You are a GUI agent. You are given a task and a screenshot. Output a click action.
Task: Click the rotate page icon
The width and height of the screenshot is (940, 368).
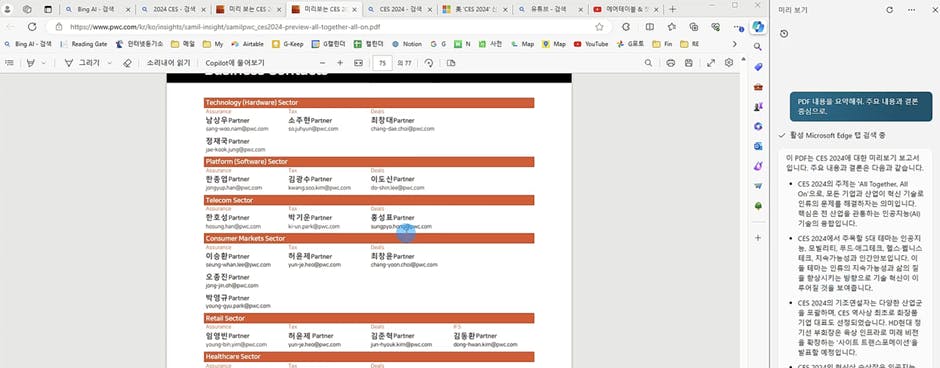click(x=429, y=63)
